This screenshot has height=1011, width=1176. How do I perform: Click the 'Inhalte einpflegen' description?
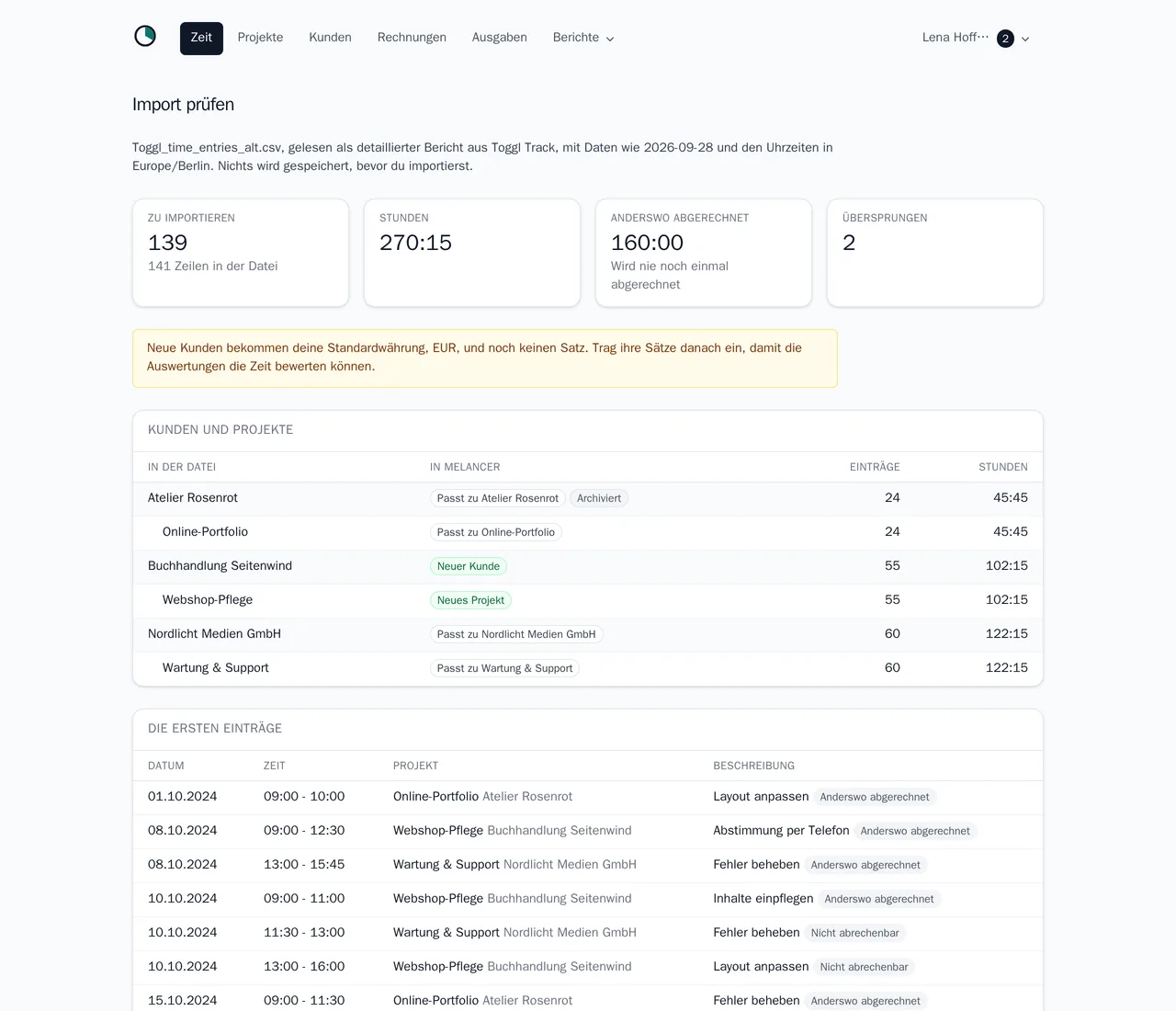pyautogui.click(x=763, y=899)
